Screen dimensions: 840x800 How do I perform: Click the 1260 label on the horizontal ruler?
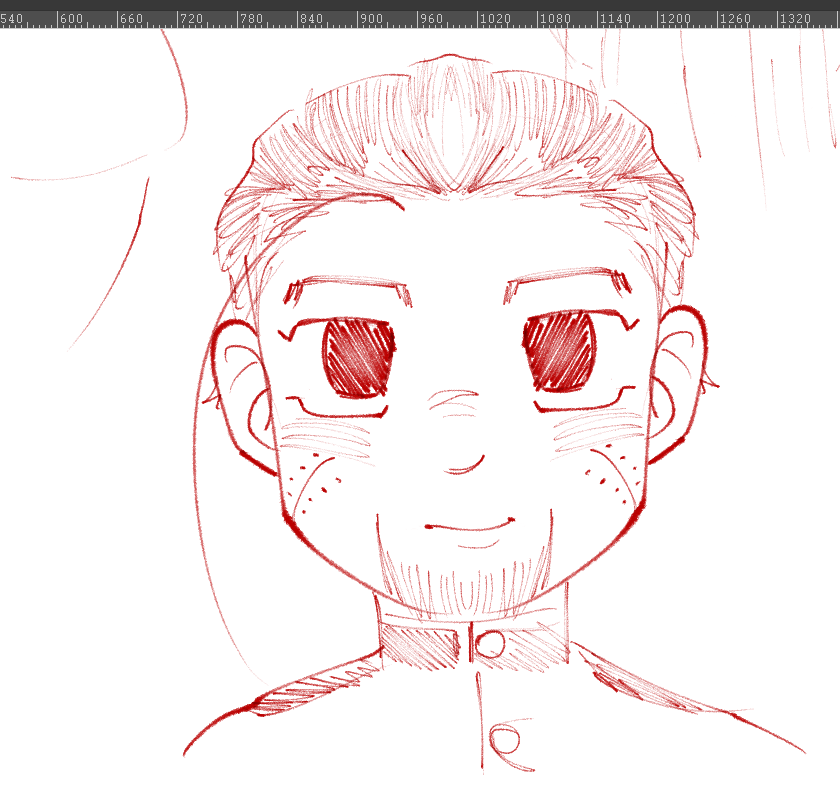(736, 19)
